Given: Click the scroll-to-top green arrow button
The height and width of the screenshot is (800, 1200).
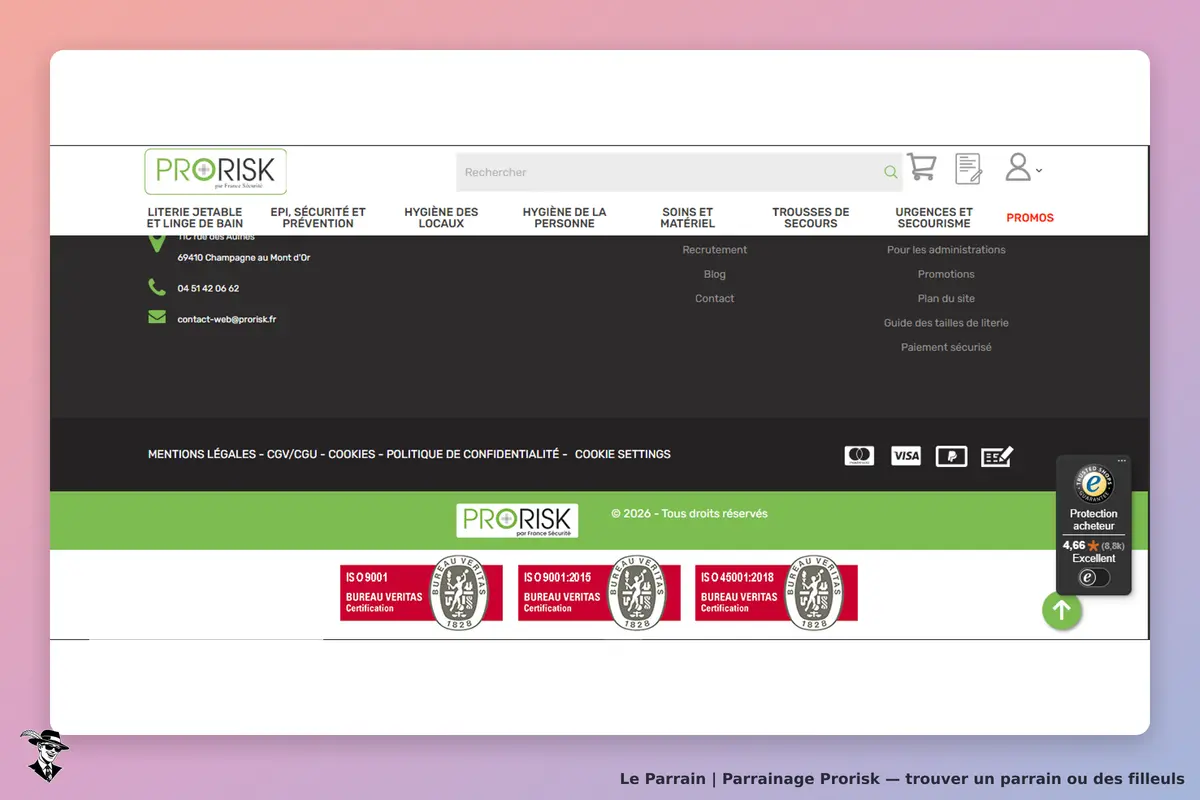Looking at the screenshot, I should [x=1062, y=610].
